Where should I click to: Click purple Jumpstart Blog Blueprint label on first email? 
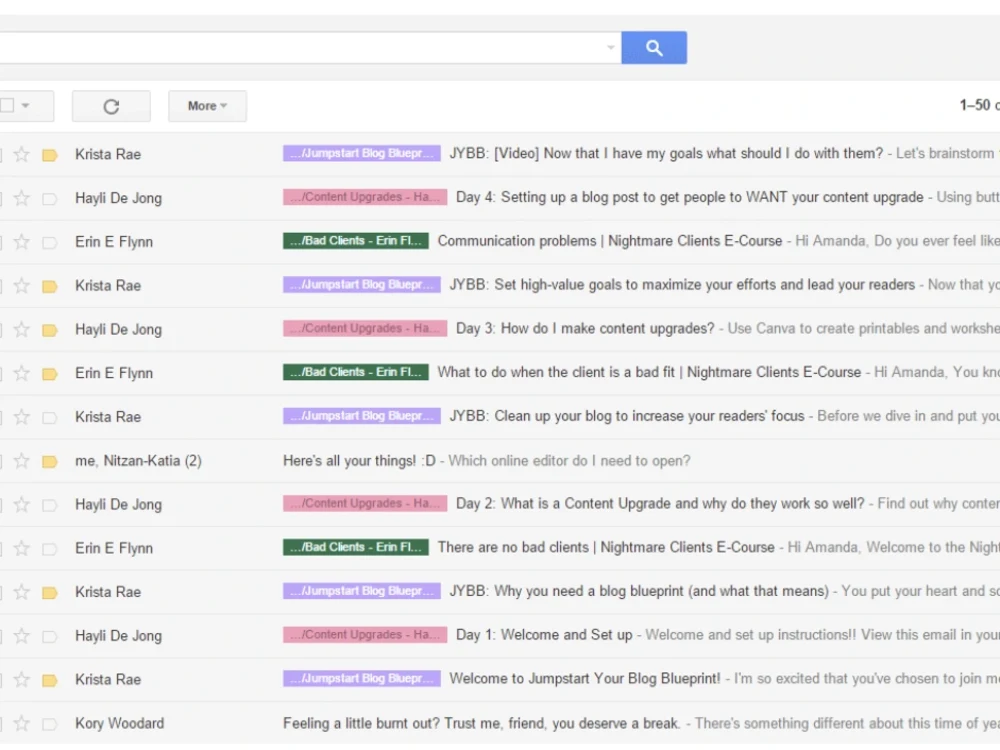(362, 153)
